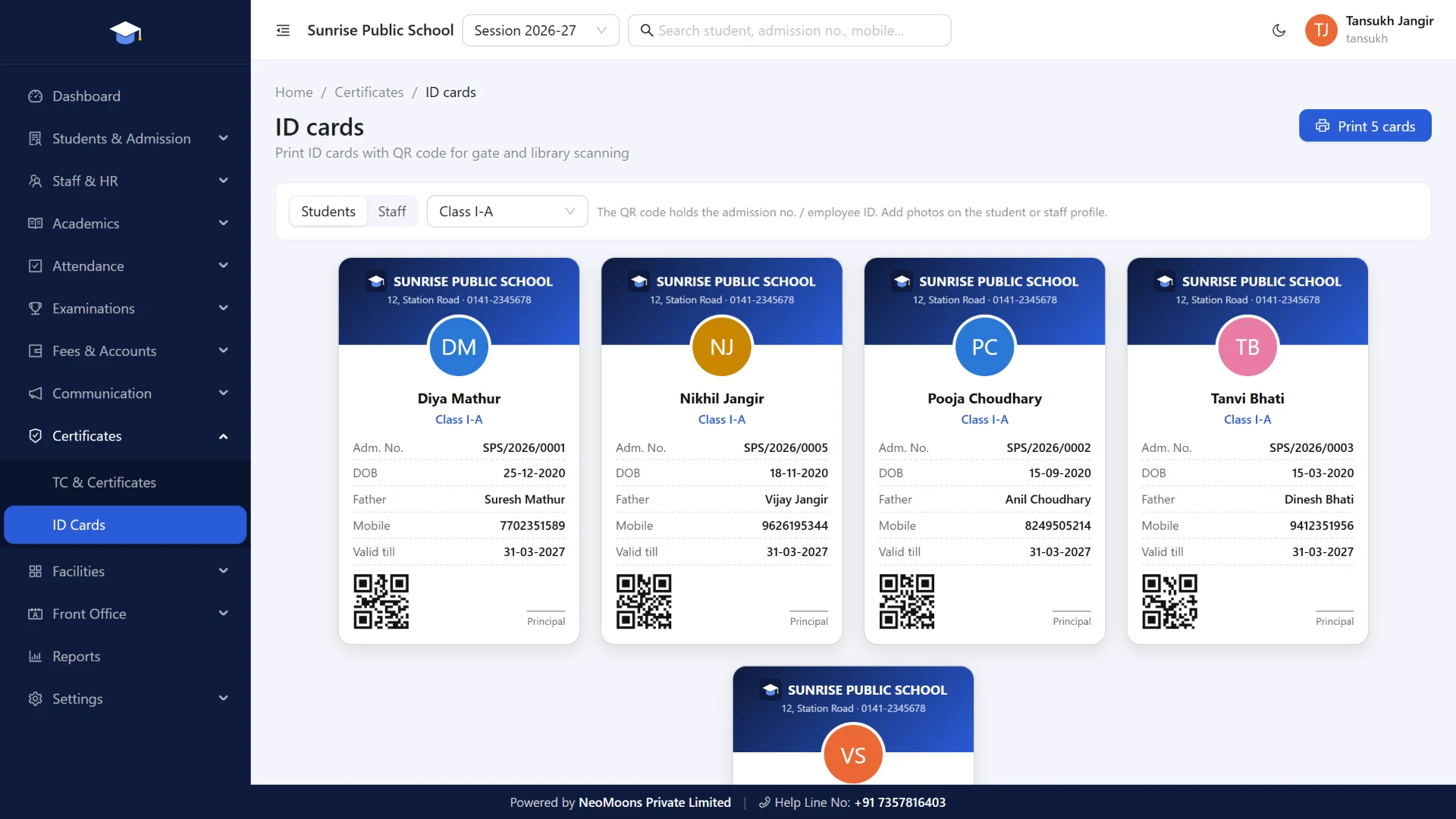Image resolution: width=1456 pixels, height=819 pixels.
Task: Click Tanvi Bhati's pink TB avatar
Action: pos(1247,347)
